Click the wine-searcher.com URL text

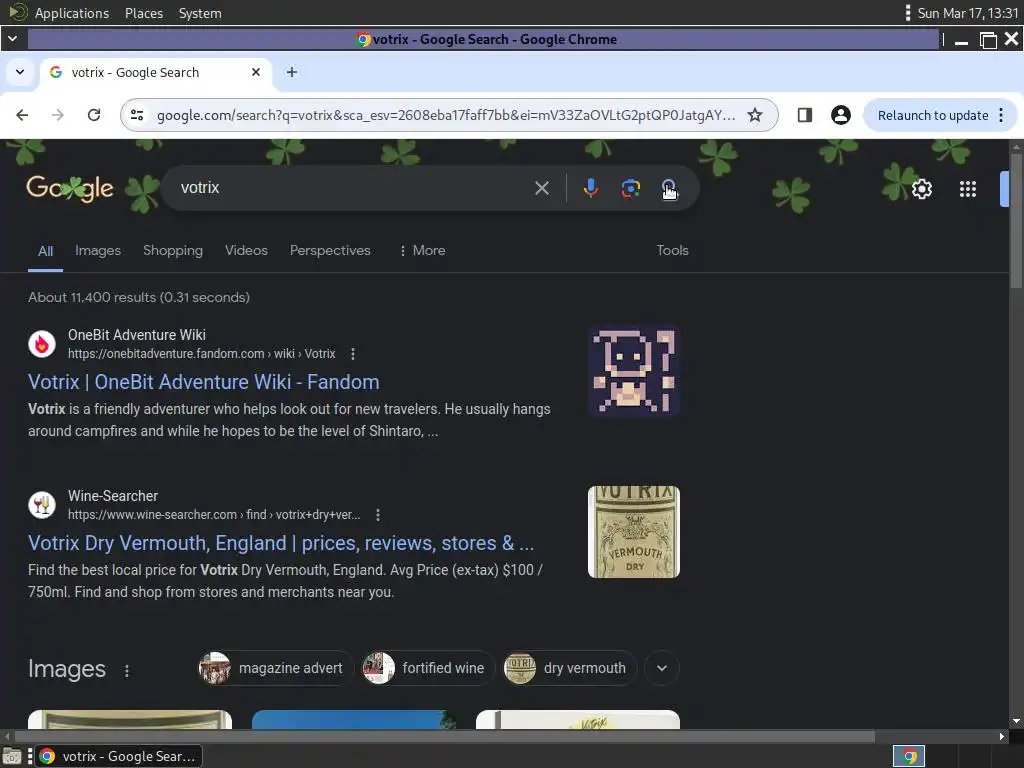[214, 515]
